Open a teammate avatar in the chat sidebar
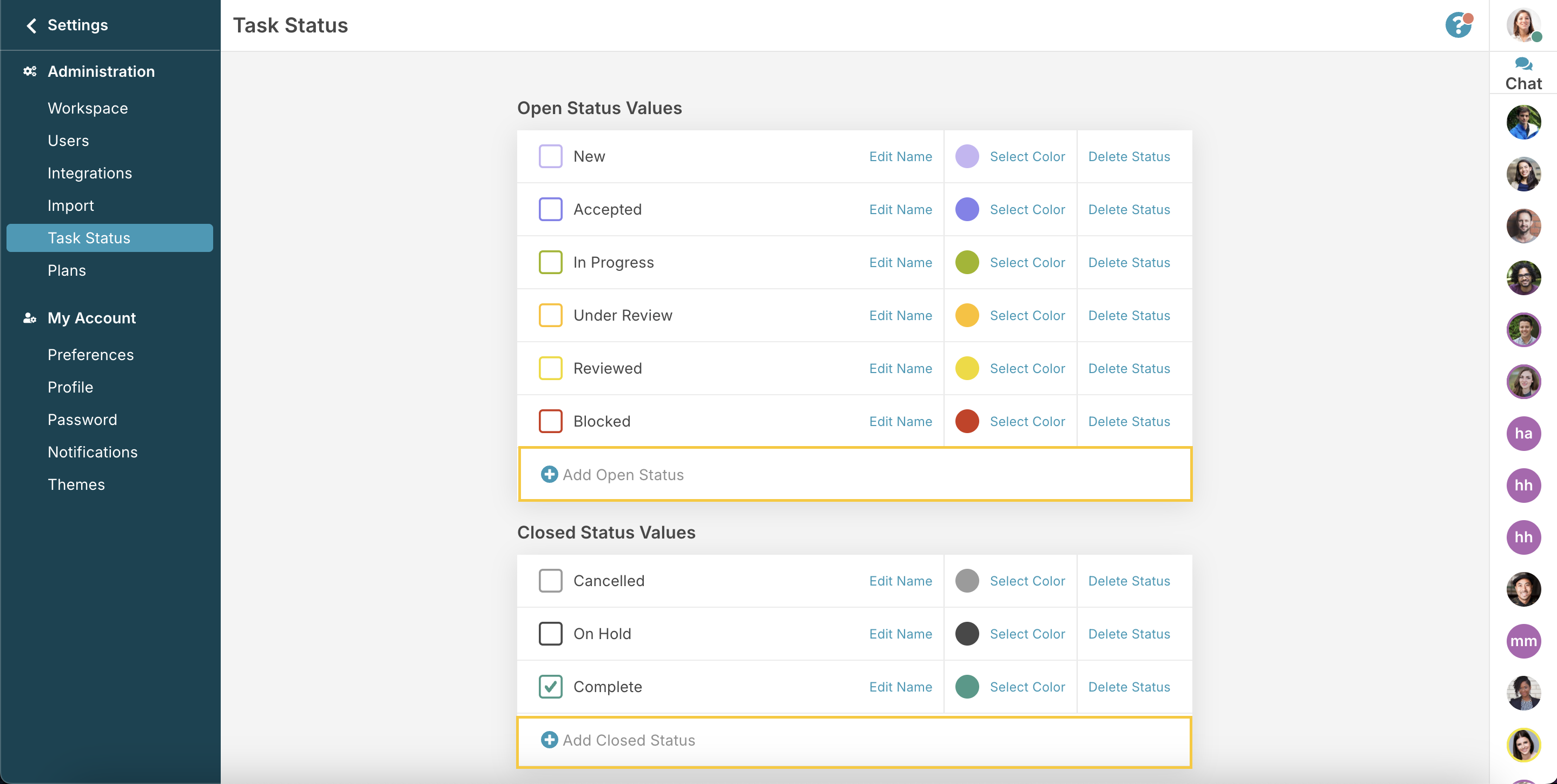The width and height of the screenshot is (1557, 784). (x=1523, y=122)
